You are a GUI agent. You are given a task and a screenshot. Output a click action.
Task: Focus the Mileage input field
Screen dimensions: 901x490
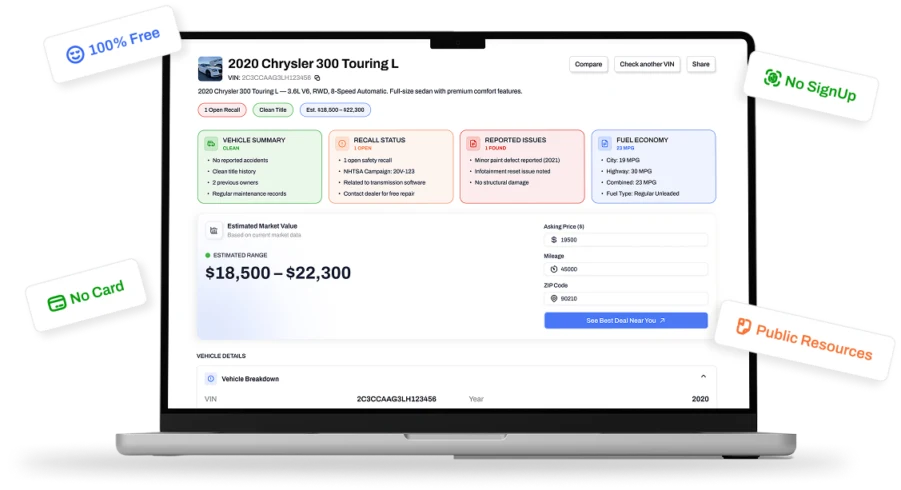(x=626, y=269)
